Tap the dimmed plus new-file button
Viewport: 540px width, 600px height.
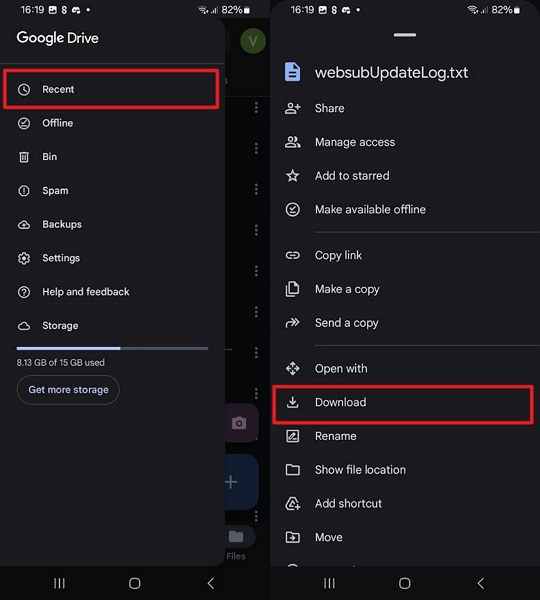(240, 482)
